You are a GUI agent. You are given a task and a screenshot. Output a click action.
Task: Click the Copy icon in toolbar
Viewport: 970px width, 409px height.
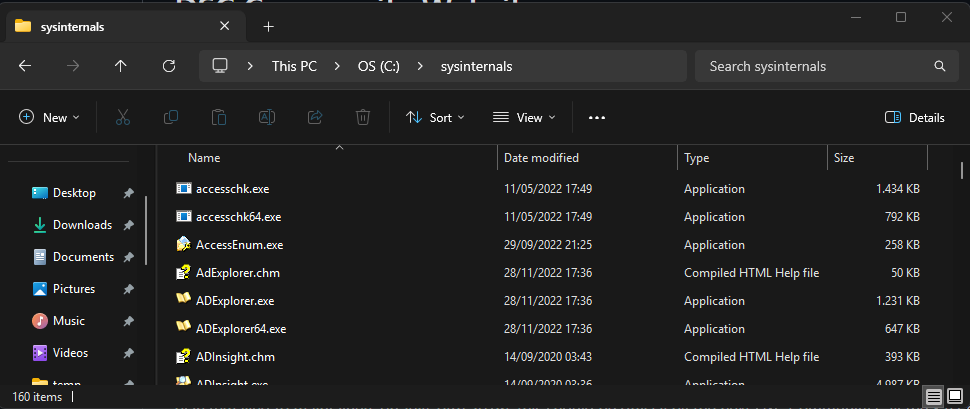(171, 118)
